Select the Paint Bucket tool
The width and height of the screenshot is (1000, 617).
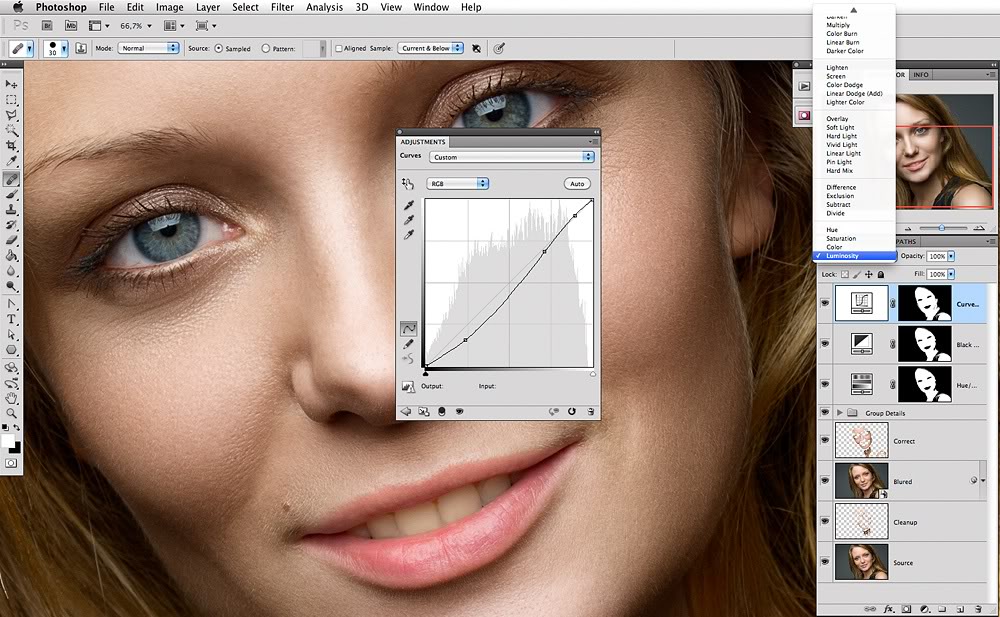point(11,256)
